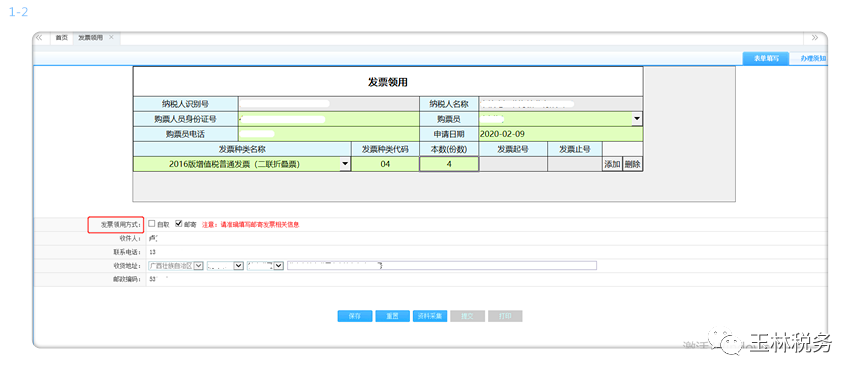Click the 保存 button
Viewport: 860px width, 380px height.
pyautogui.click(x=354, y=316)
